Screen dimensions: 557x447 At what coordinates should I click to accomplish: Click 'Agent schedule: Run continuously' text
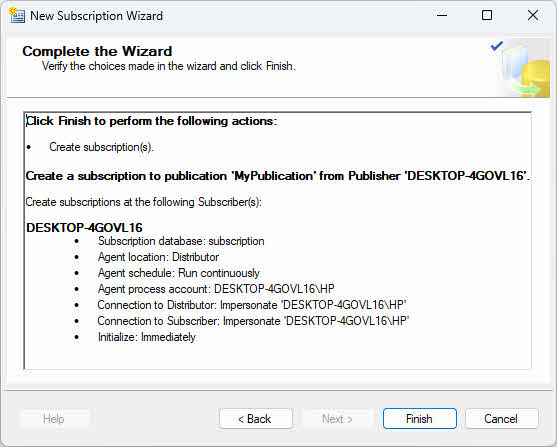tap(179, 273)
